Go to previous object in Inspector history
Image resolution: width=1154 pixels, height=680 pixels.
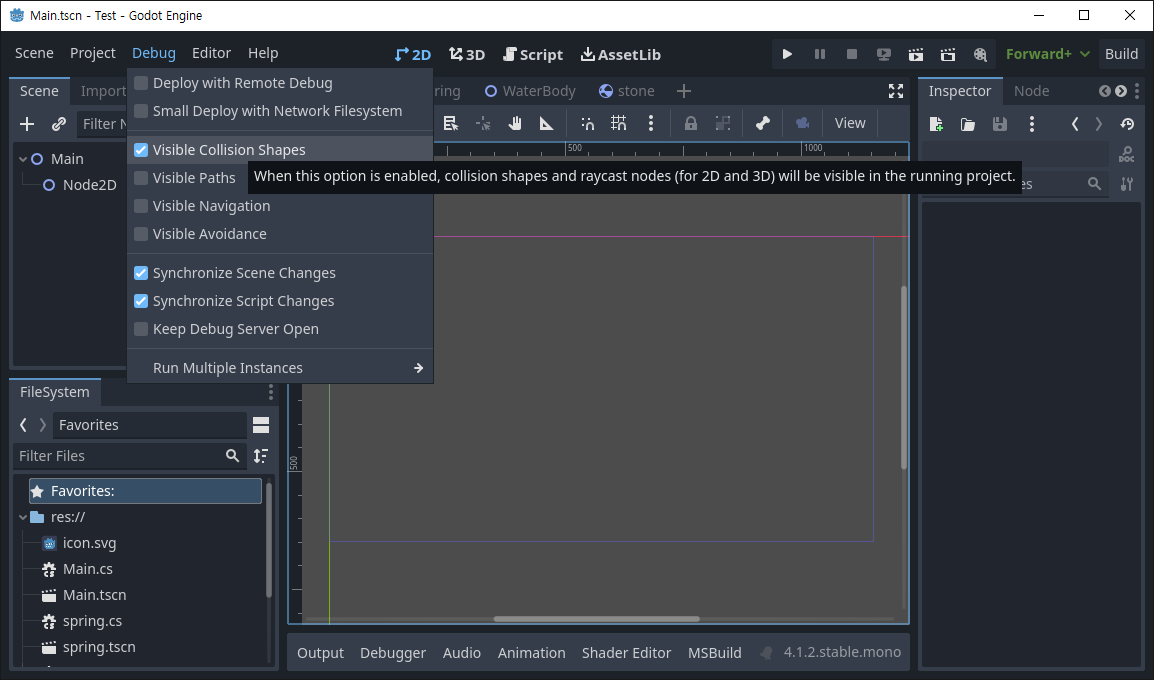(x=1075, y=124)
